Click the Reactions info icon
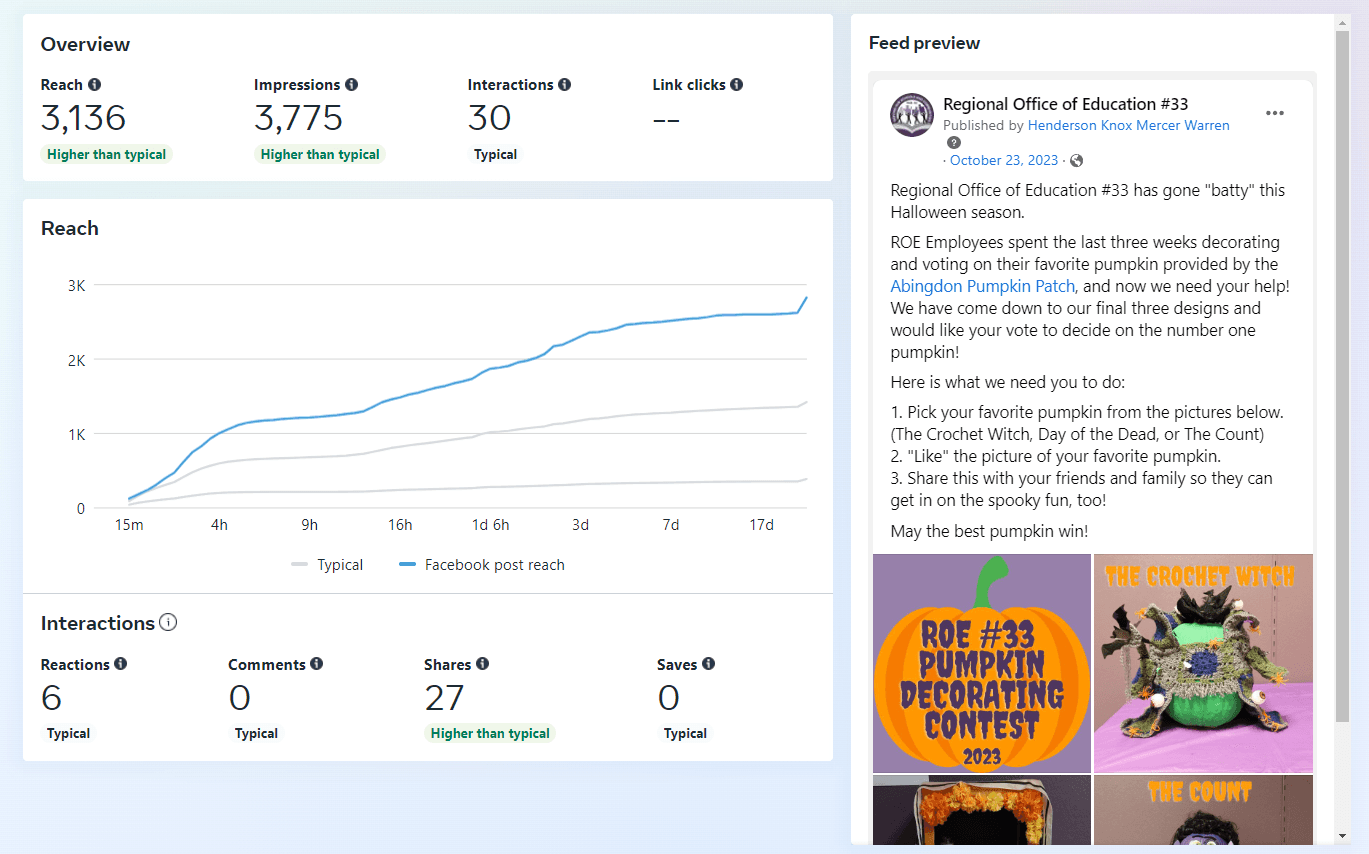This screenshot has width=1369, height=854. pyautogui.click(x=121, y=664)
